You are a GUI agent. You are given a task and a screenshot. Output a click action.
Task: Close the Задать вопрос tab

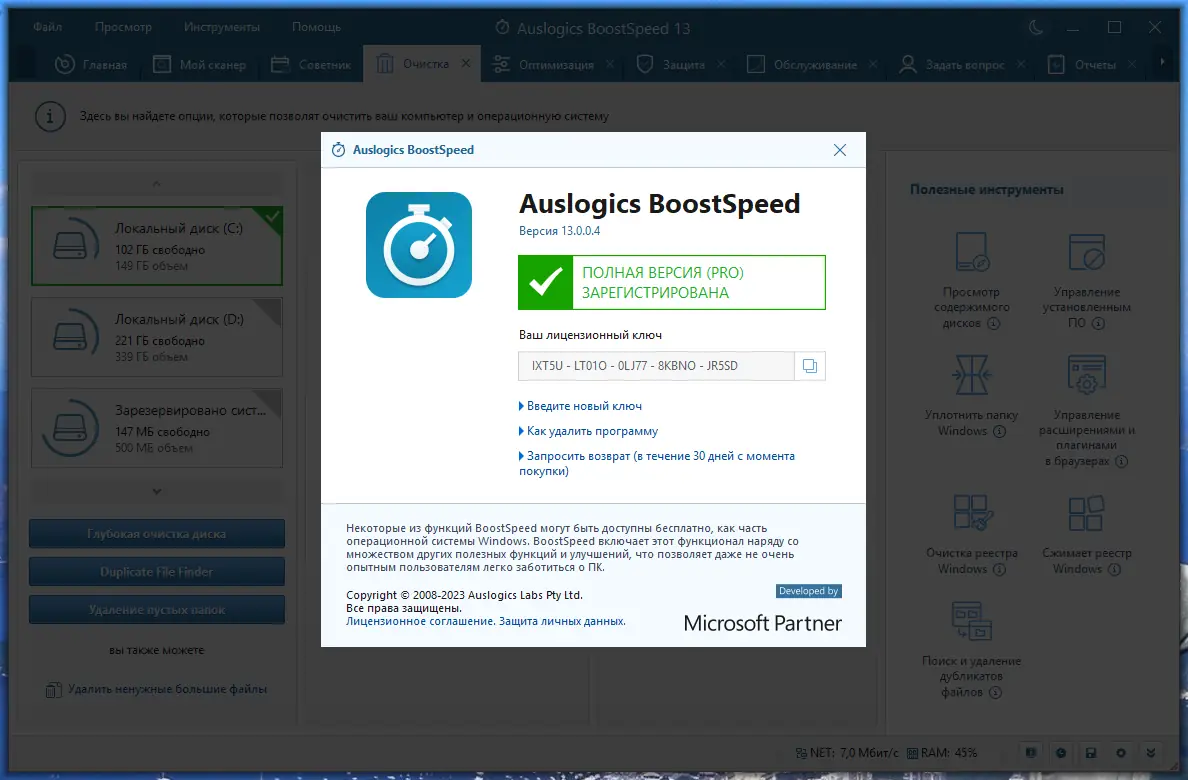1021,64
